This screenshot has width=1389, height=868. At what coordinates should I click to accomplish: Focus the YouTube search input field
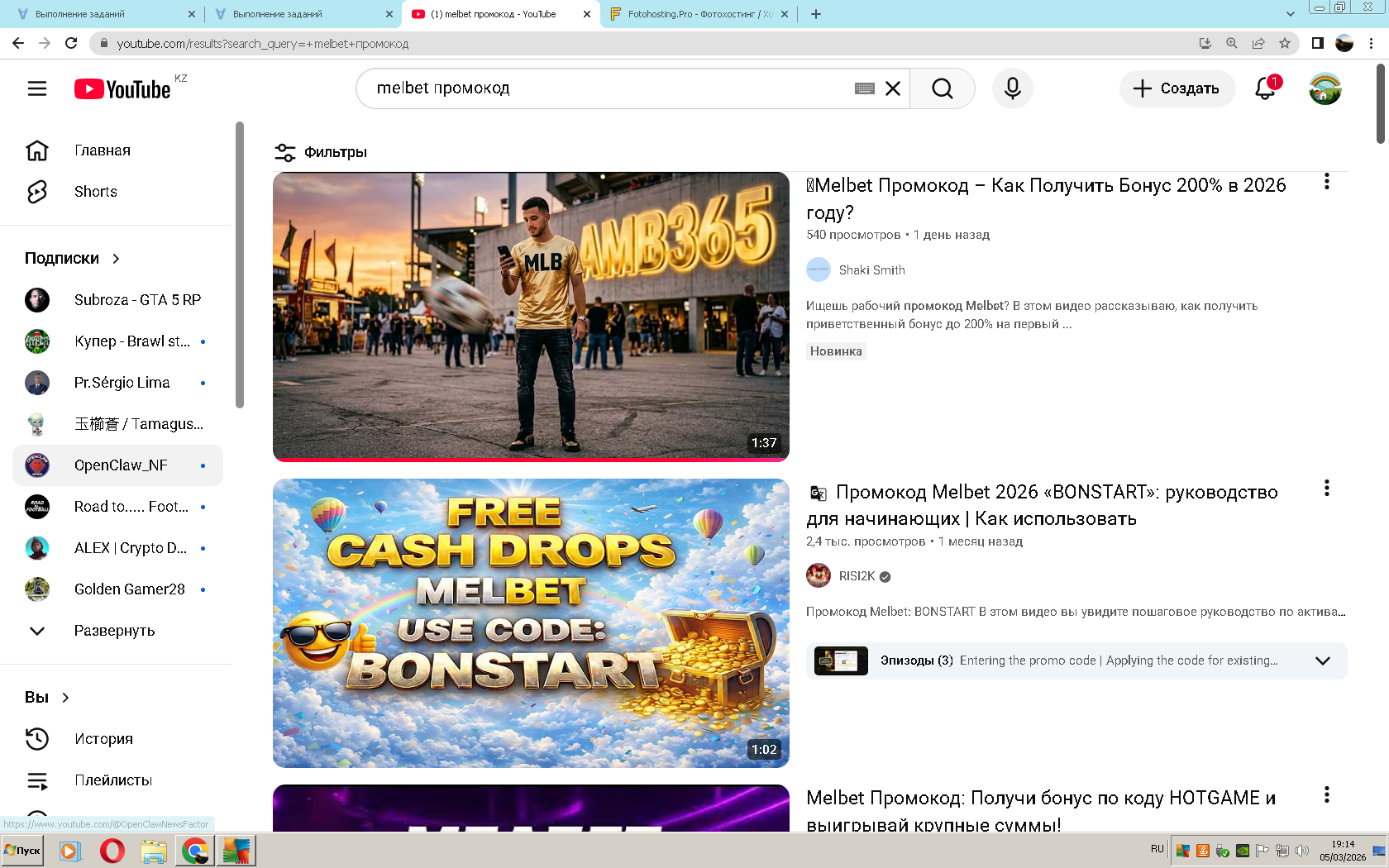pyautogui.click(x=612, y=88)
